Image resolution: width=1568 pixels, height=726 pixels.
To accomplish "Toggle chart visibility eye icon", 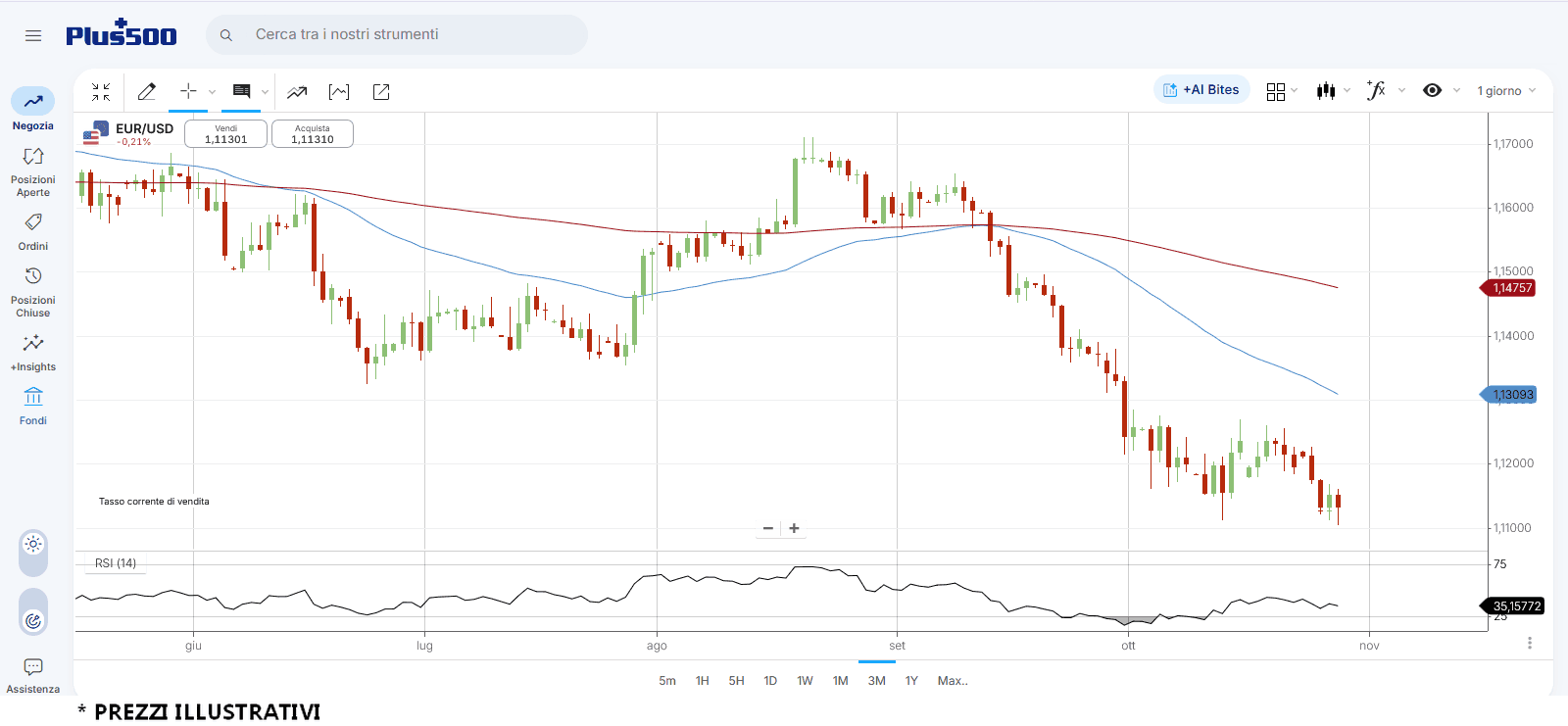I will coord(1432,90).
